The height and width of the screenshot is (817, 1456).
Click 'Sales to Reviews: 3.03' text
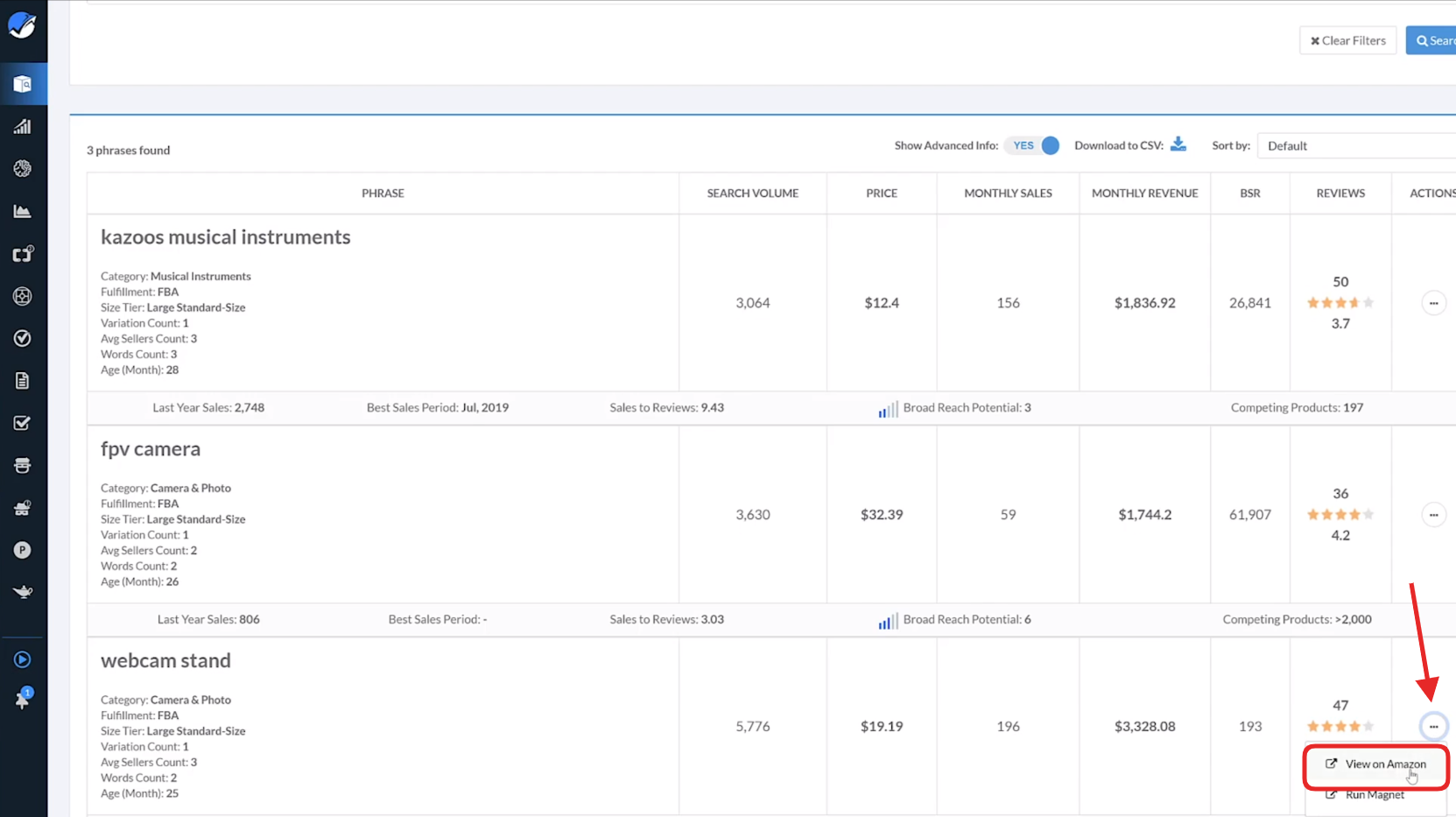667,620
